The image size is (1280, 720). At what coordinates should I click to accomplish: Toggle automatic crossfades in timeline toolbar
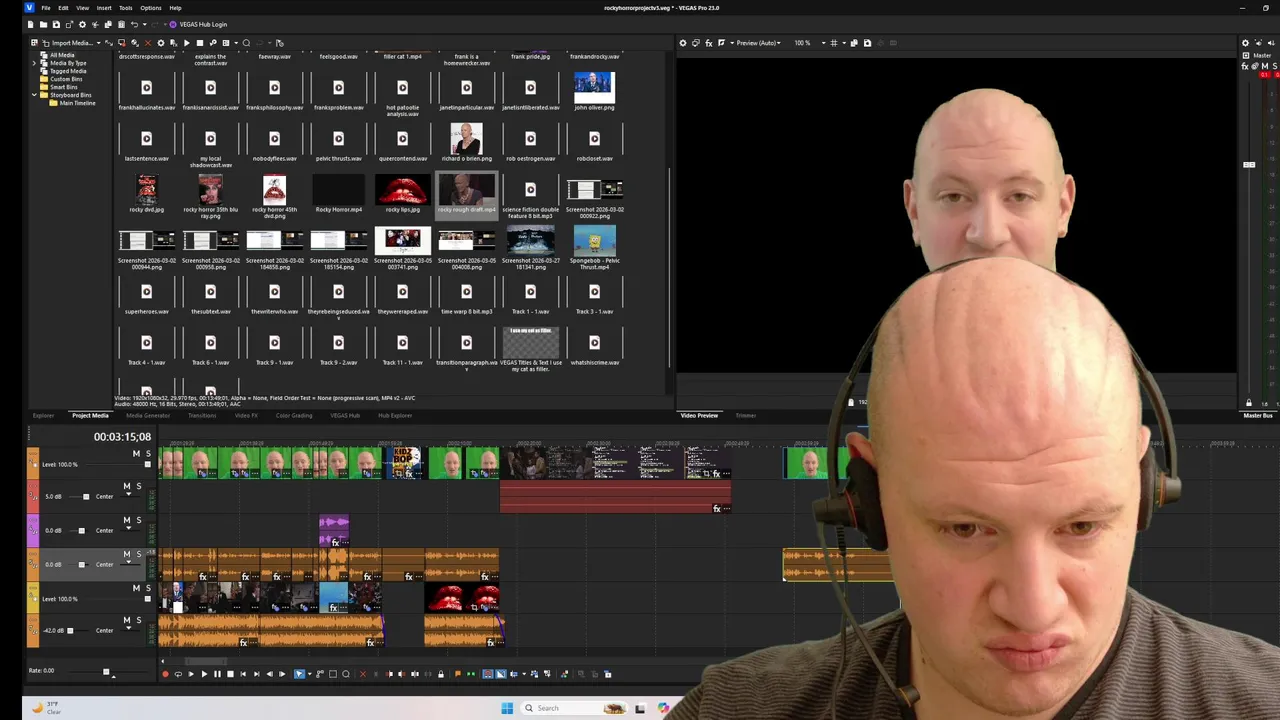click(501, 674)
